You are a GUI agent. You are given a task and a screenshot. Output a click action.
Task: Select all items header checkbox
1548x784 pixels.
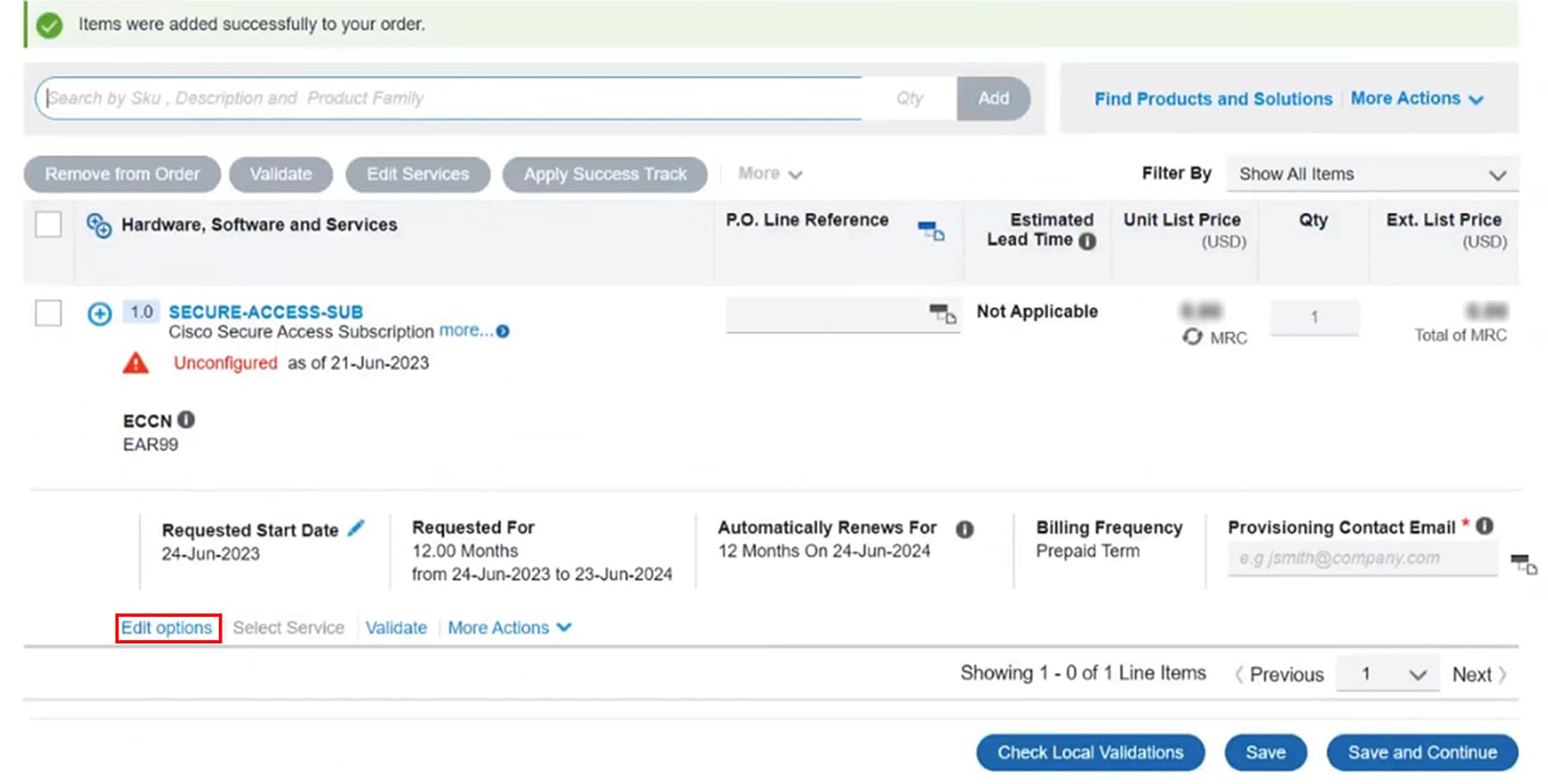pyautogui.click(x=48, y=225)
